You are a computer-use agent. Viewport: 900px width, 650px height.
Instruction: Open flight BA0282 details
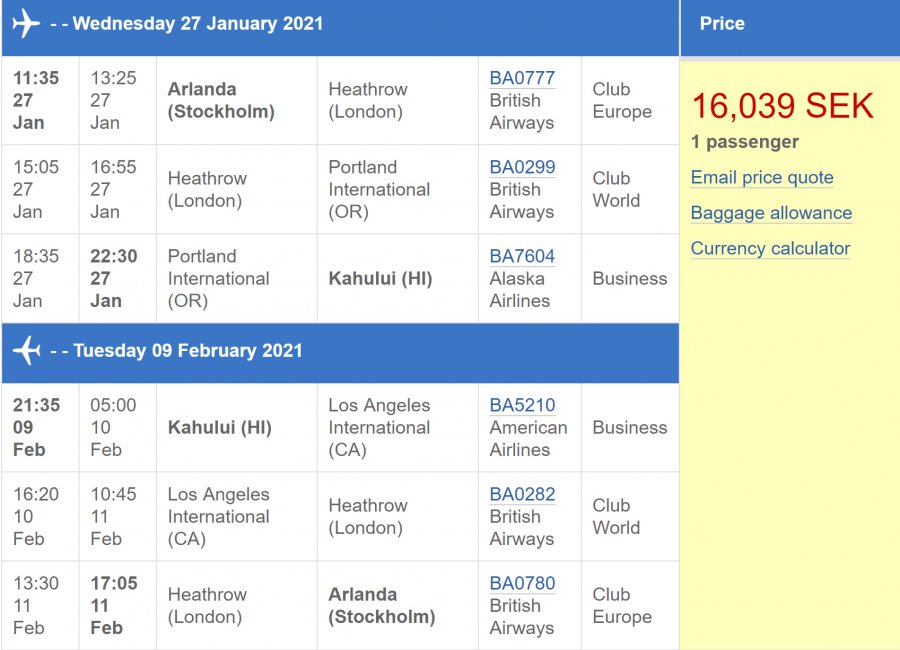522,494
